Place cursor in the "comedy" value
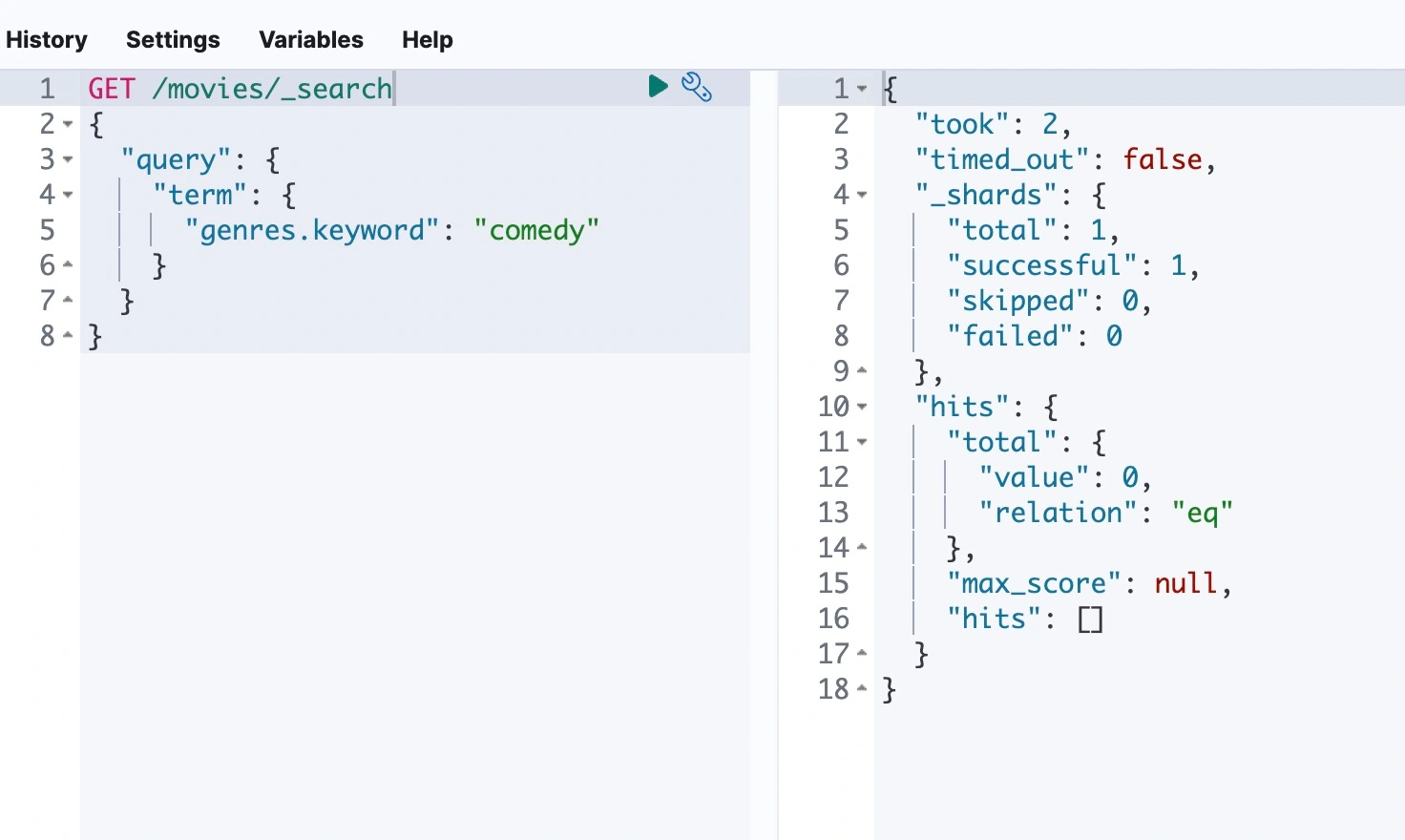Screen dimensions: 1405x840 536,230
